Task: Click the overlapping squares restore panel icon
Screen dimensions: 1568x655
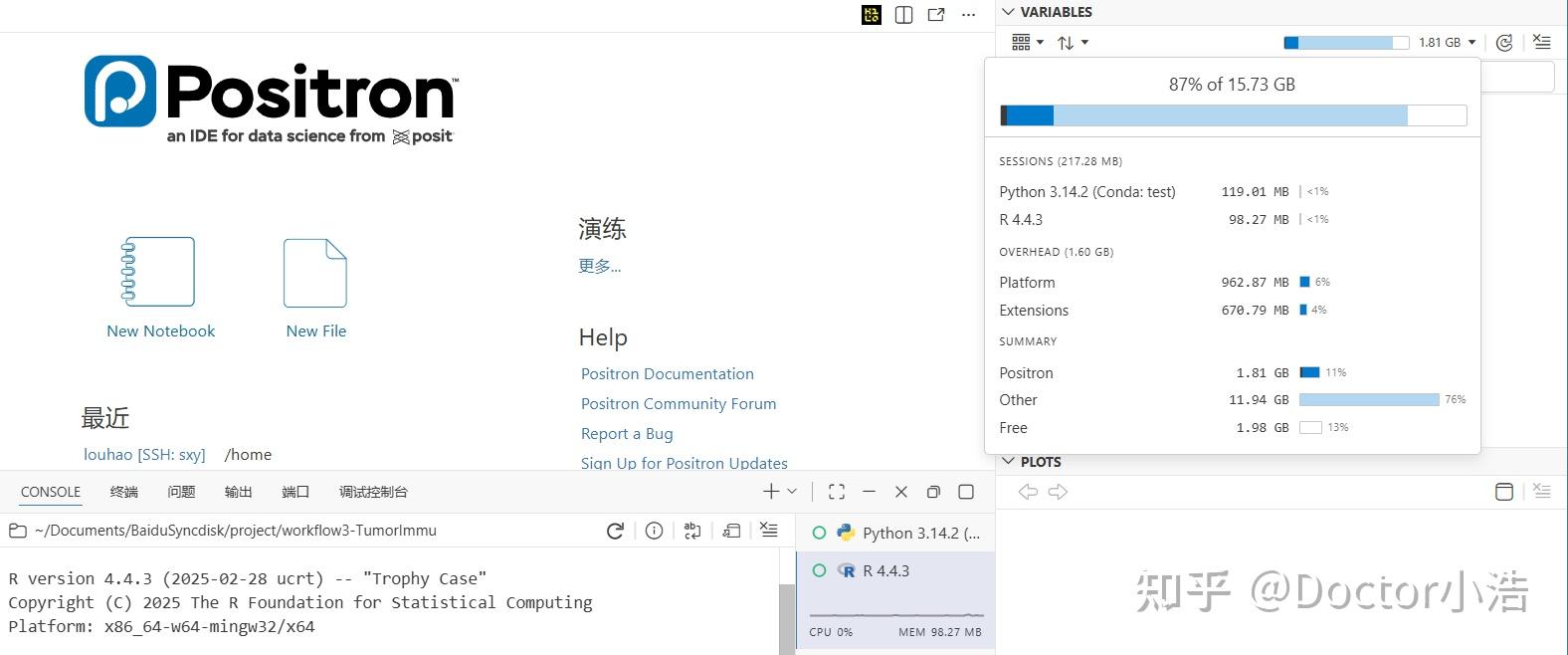Action: (933, 492)
